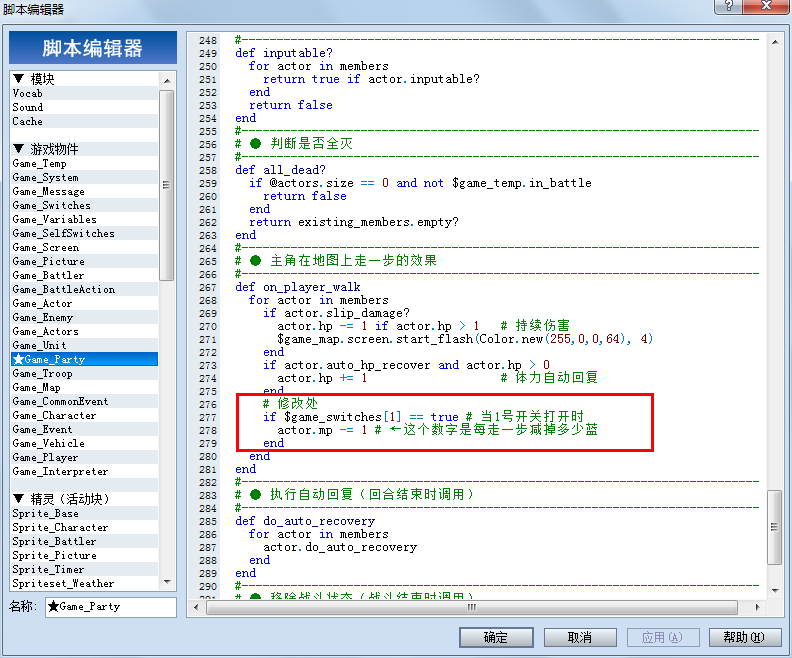This screenshot has height=658, width=792.
Task: Collapse the 游戏物件 section triangle
Action: pos(19,149)
